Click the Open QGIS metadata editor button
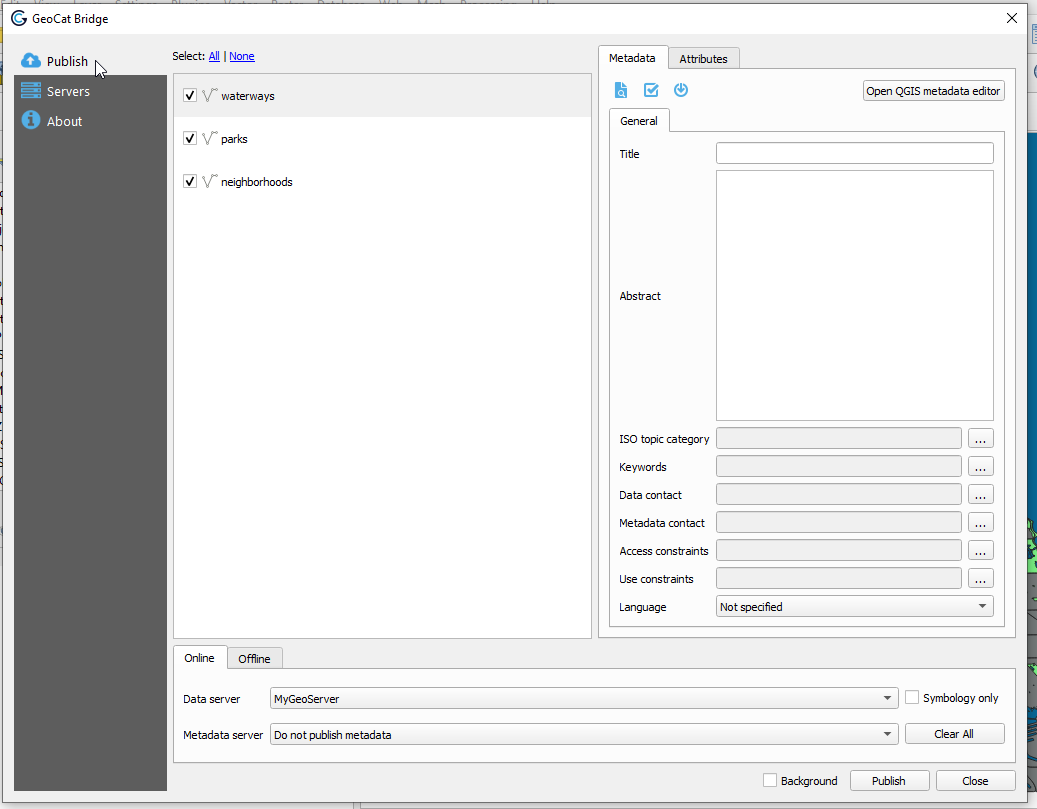 (x=933, y=91)
